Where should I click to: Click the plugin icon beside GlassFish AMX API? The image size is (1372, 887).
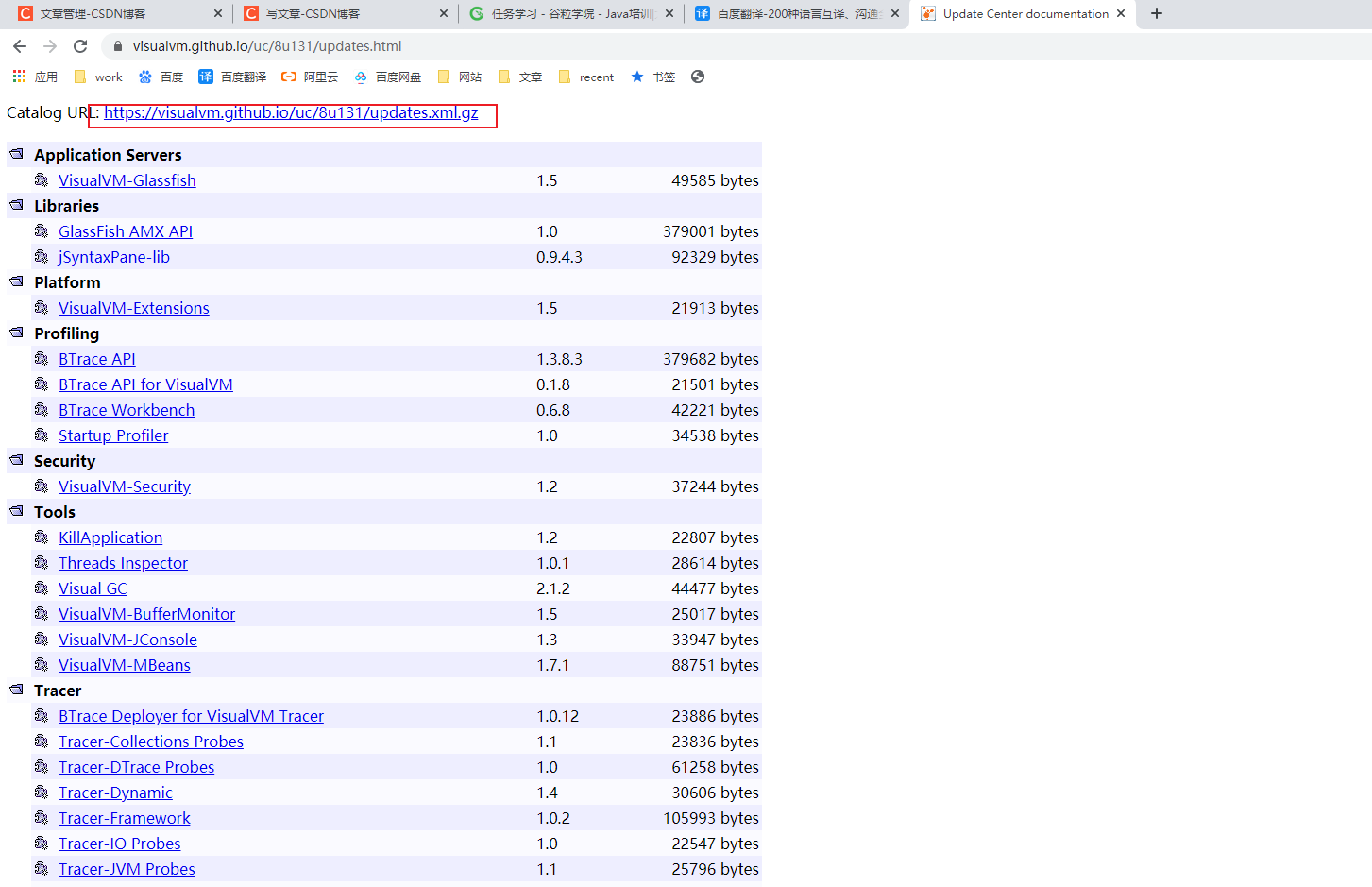tap(42, 230)
